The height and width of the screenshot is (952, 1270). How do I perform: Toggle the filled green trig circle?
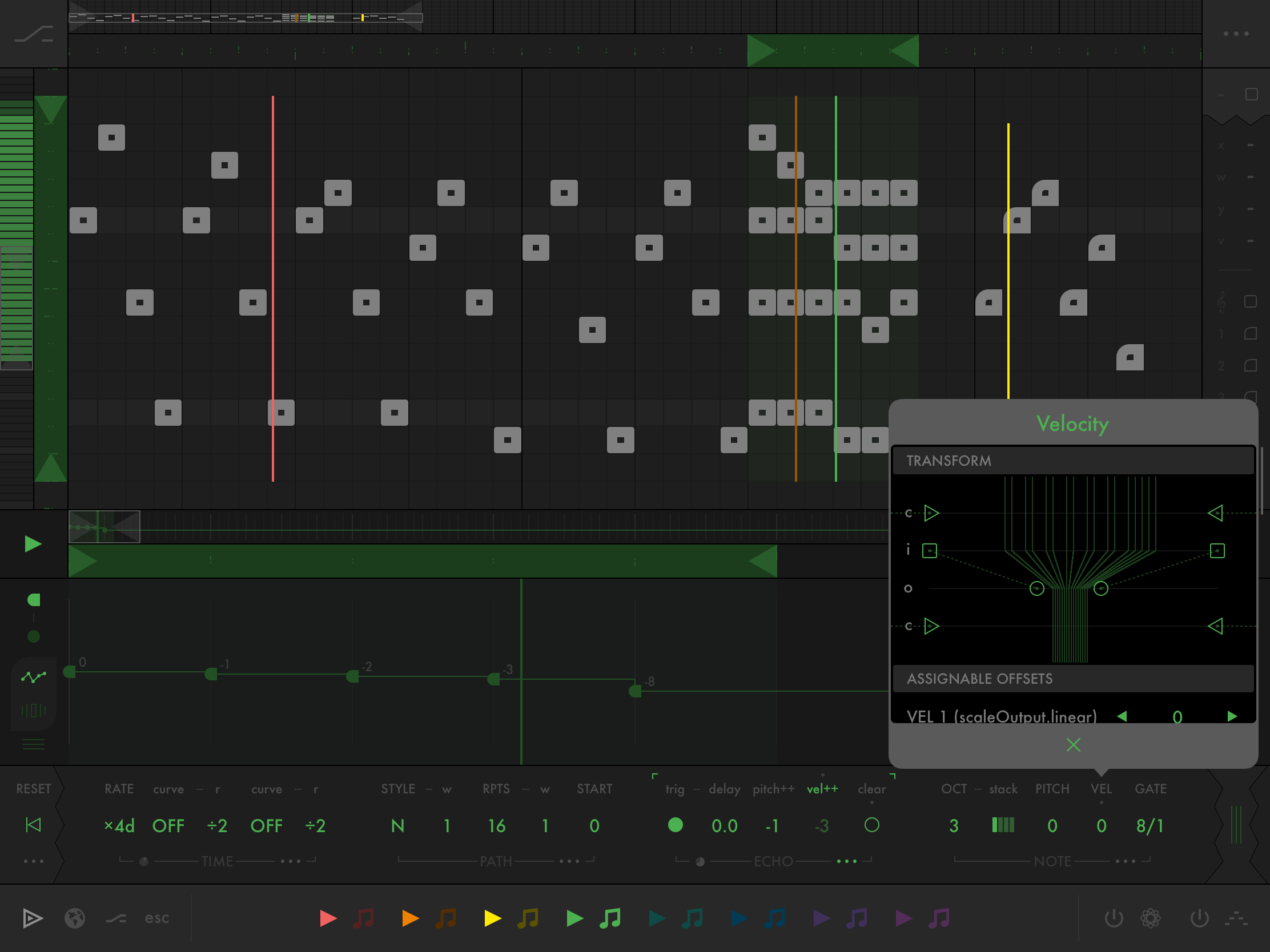coord(675,825)
